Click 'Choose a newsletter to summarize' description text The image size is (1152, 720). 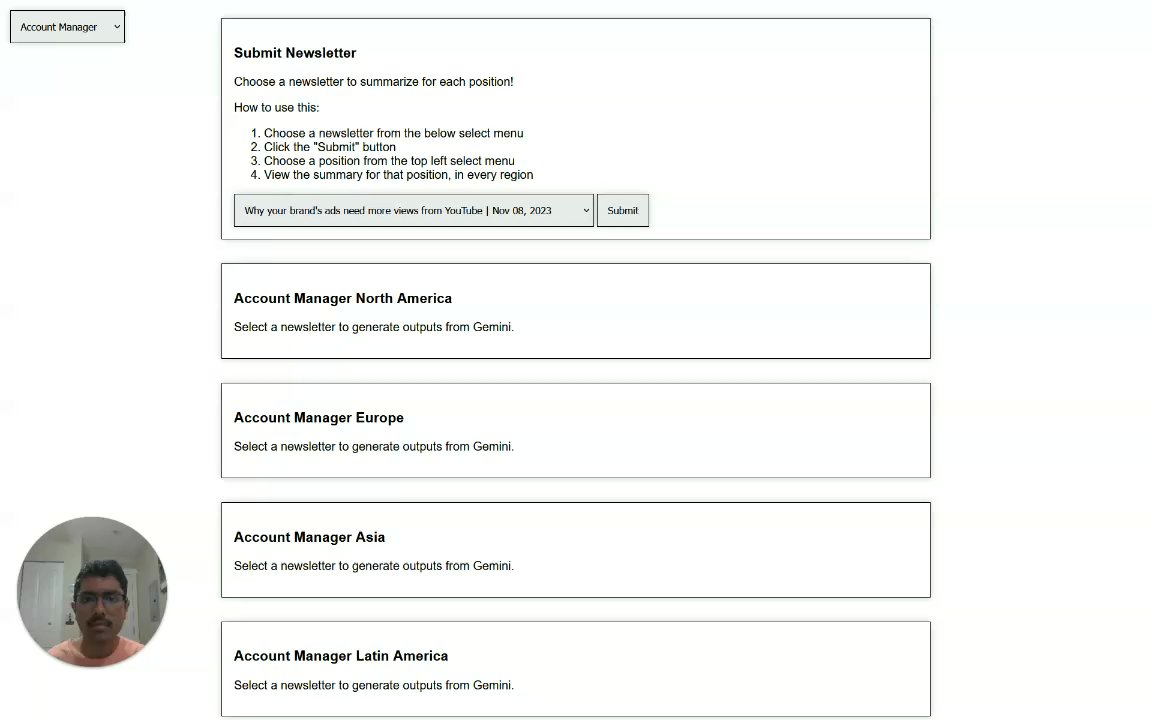pos(373,82)
